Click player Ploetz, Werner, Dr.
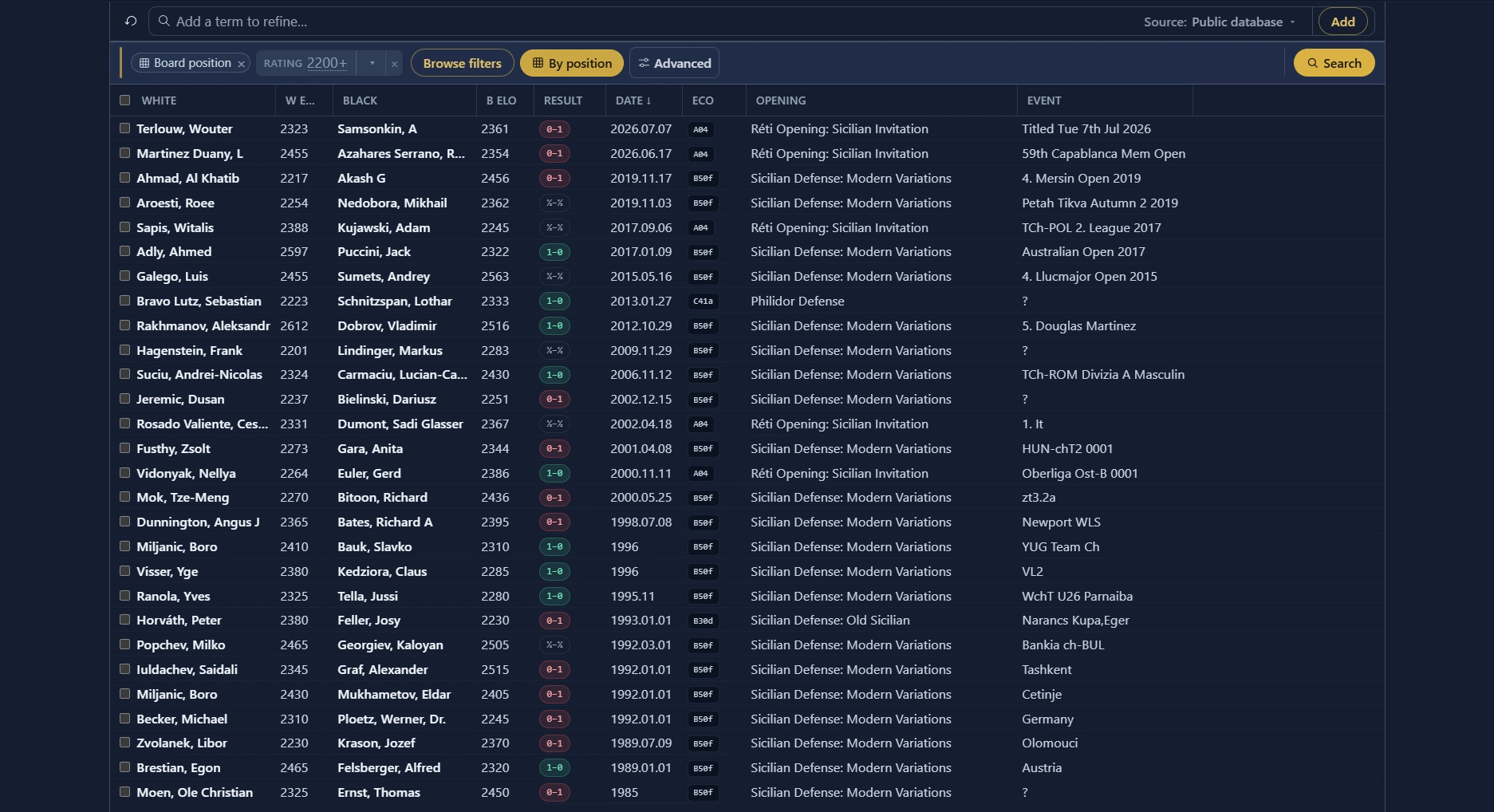 (391, 719)
